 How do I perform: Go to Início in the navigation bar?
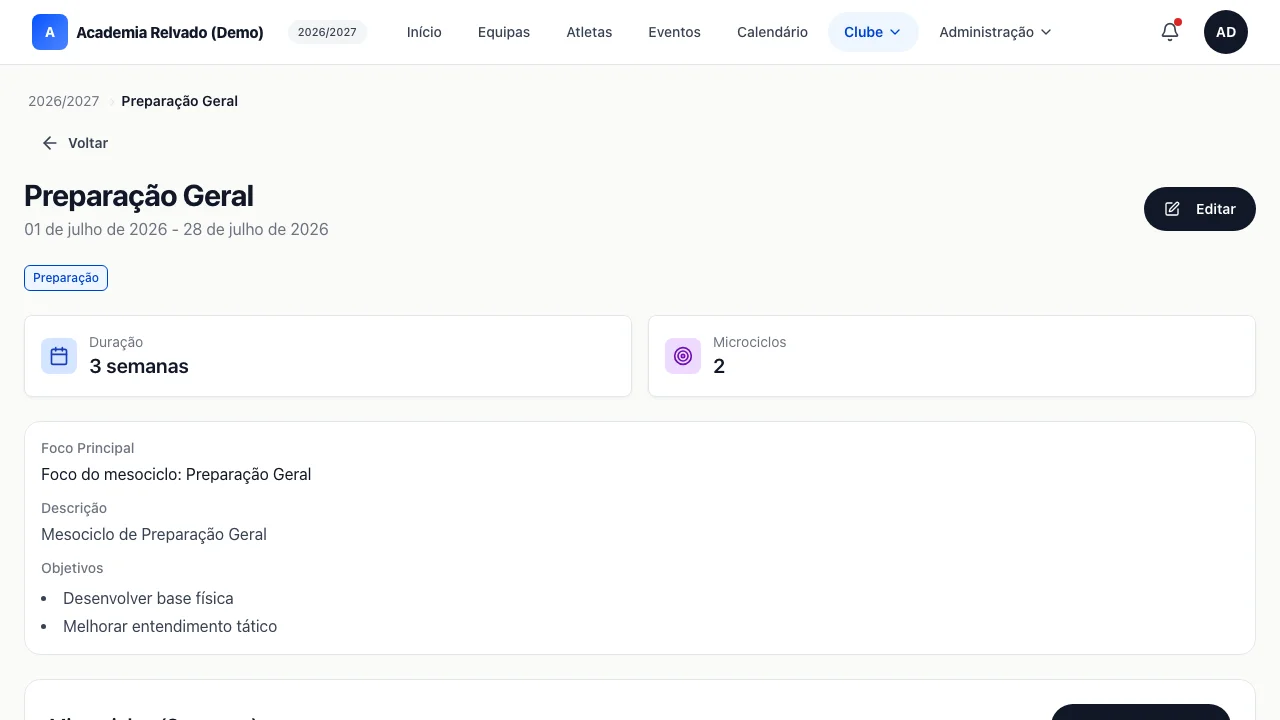[424, 32]
